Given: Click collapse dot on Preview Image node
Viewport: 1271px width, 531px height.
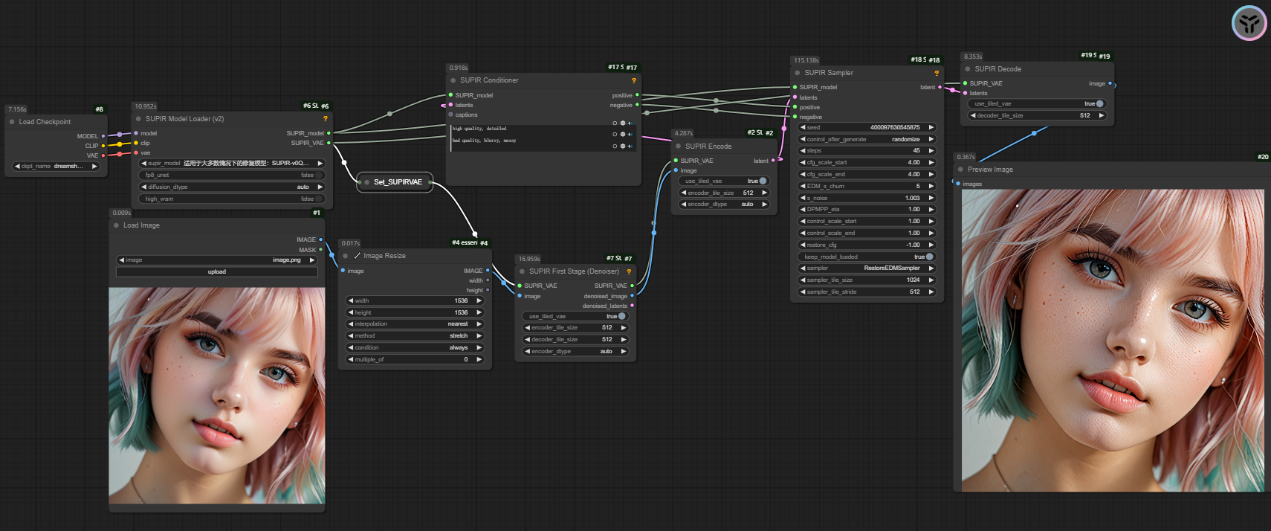Looking at the screenshot, I should point(963,169).
